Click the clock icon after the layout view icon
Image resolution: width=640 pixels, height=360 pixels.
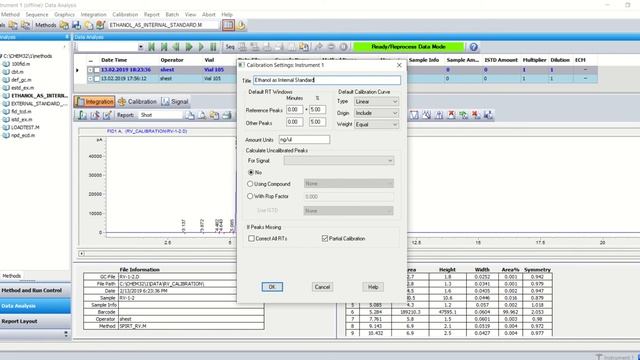click(x=241, y=25)
